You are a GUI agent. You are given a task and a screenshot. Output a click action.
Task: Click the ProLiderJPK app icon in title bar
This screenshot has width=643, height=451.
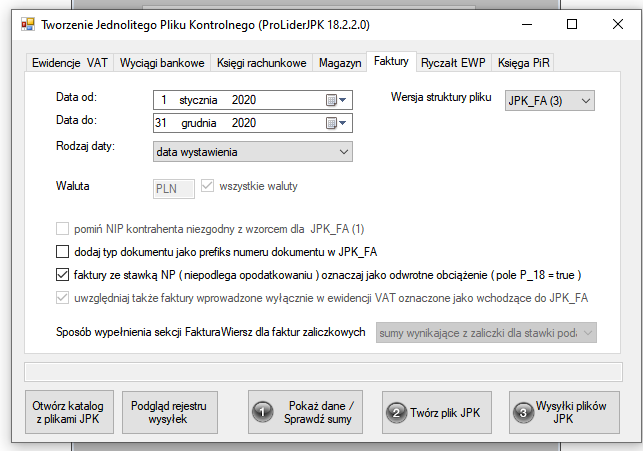tap(28, 24)
